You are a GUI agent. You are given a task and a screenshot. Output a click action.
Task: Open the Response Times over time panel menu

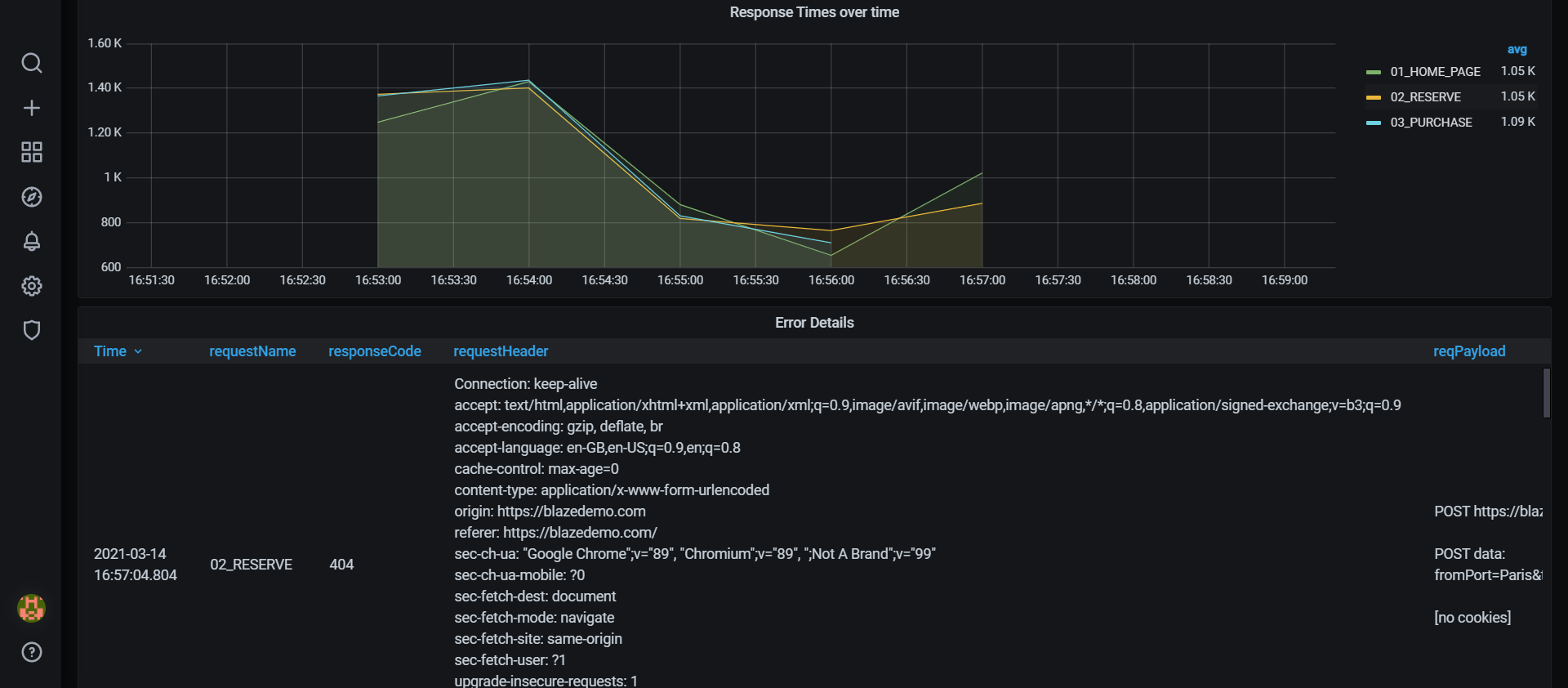pyautogui.click(x=814, y=12)
